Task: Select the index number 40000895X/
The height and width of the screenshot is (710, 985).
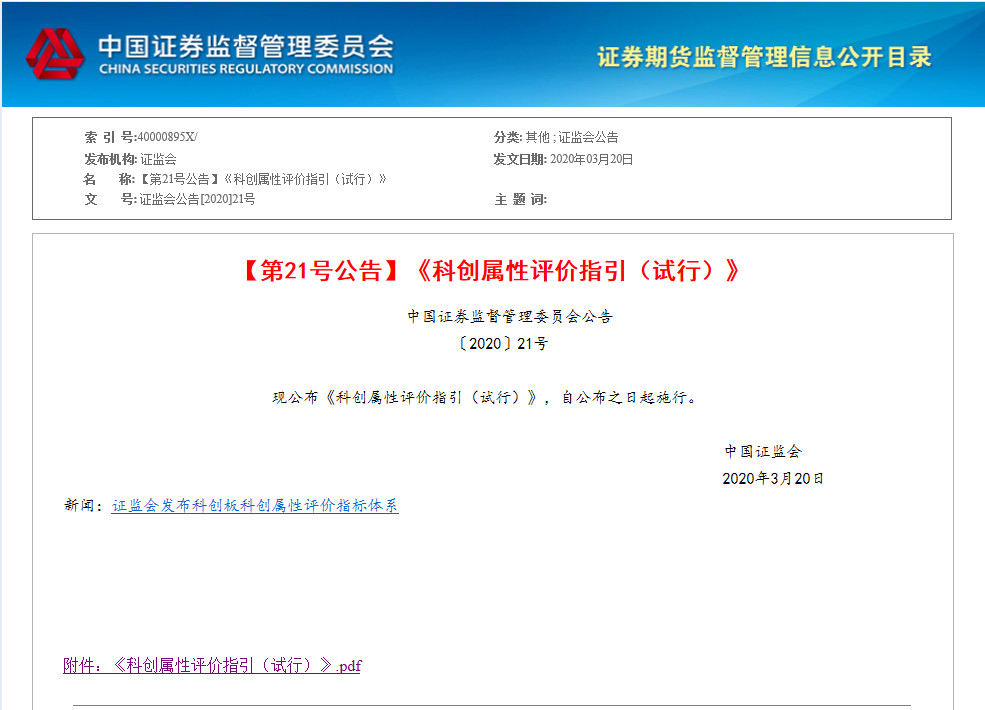Action: pyautogui.click(x=167, y=137)
